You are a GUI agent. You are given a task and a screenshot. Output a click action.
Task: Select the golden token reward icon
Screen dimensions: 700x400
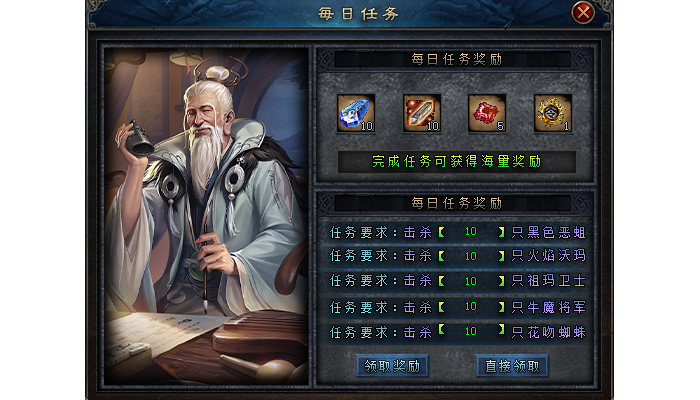pos(553,113)
